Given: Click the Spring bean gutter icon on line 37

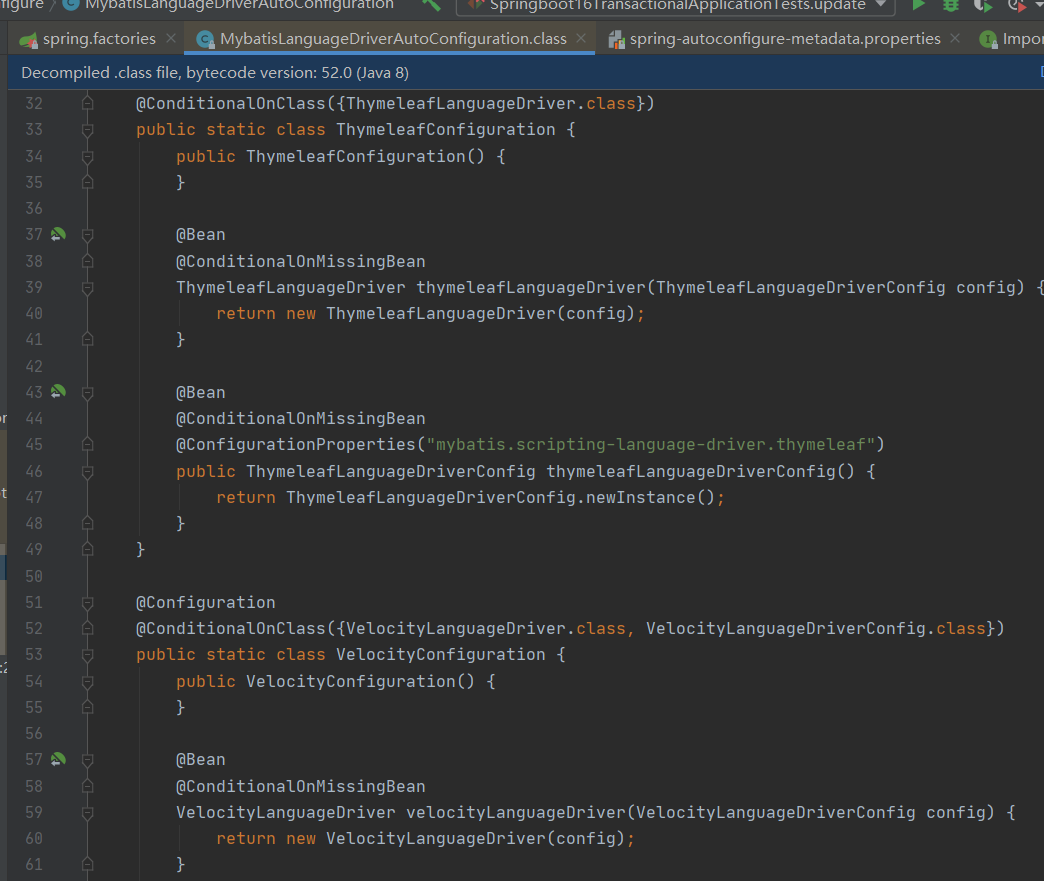Looking at the screenshot, I should coord(59,234).
